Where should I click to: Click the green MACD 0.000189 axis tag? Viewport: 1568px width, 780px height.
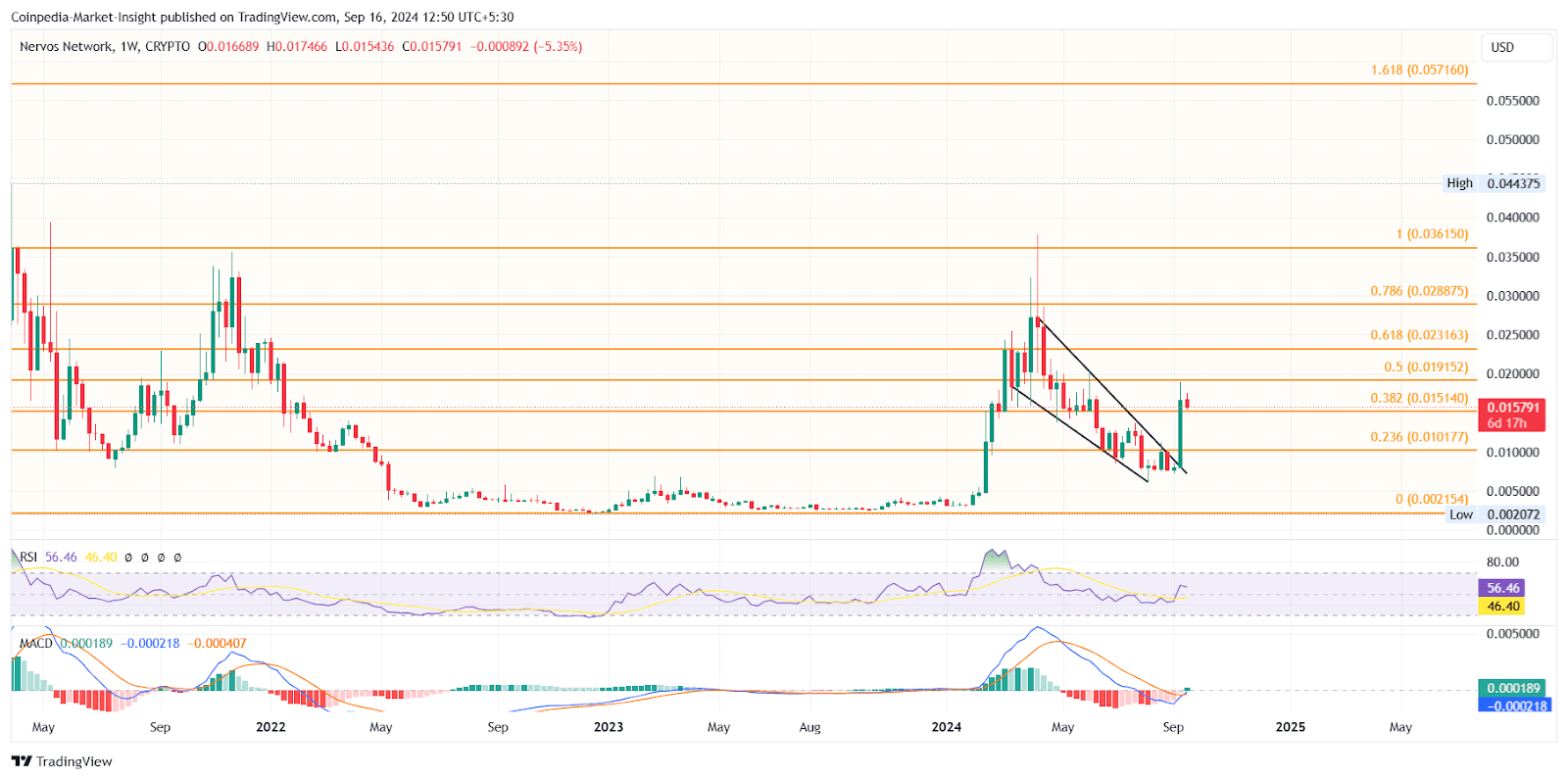(x=1512, y=688)
